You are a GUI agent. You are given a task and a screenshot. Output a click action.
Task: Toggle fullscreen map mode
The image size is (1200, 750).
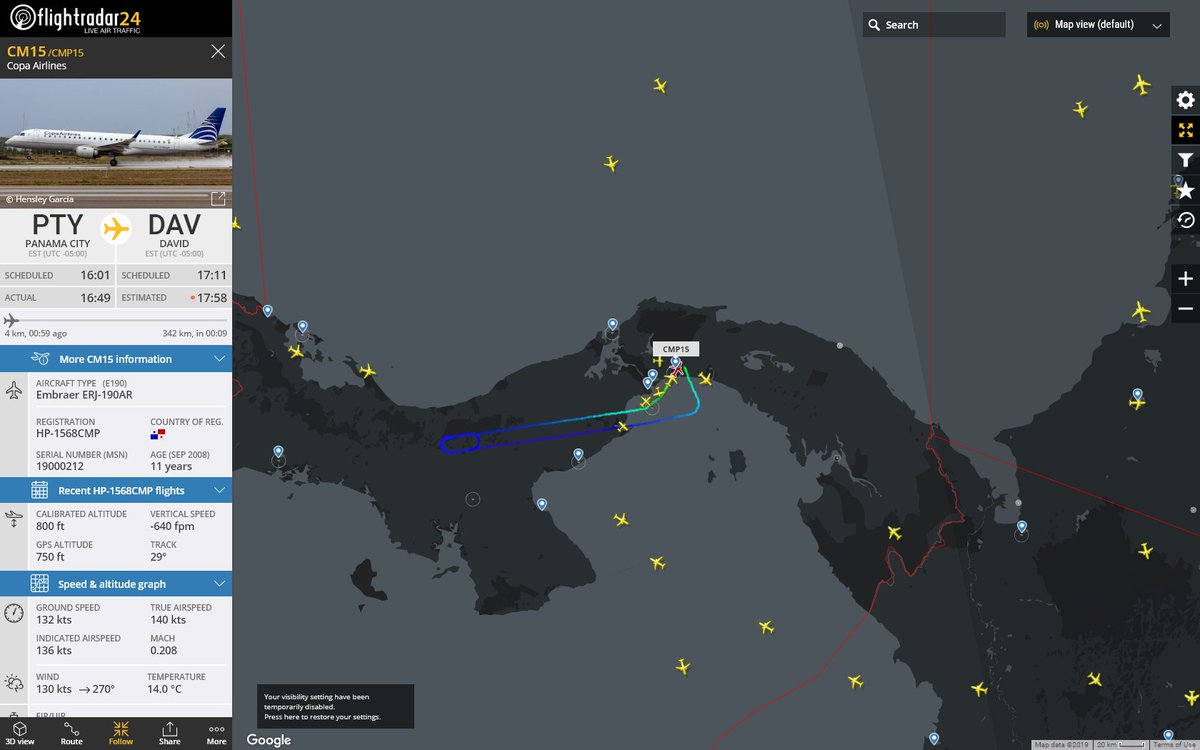tap(1185, 130)
